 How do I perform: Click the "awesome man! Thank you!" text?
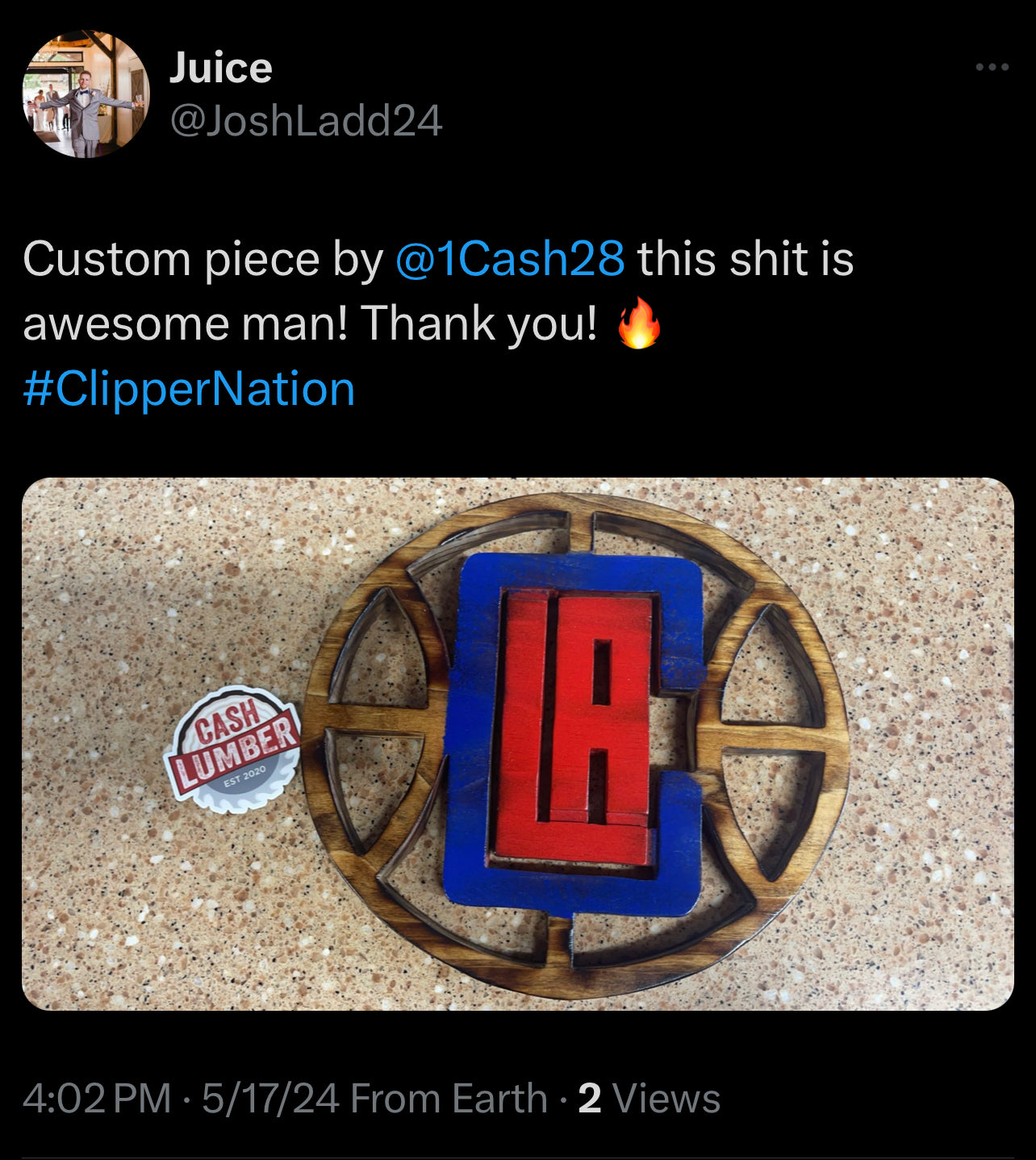tap(311, 323)
